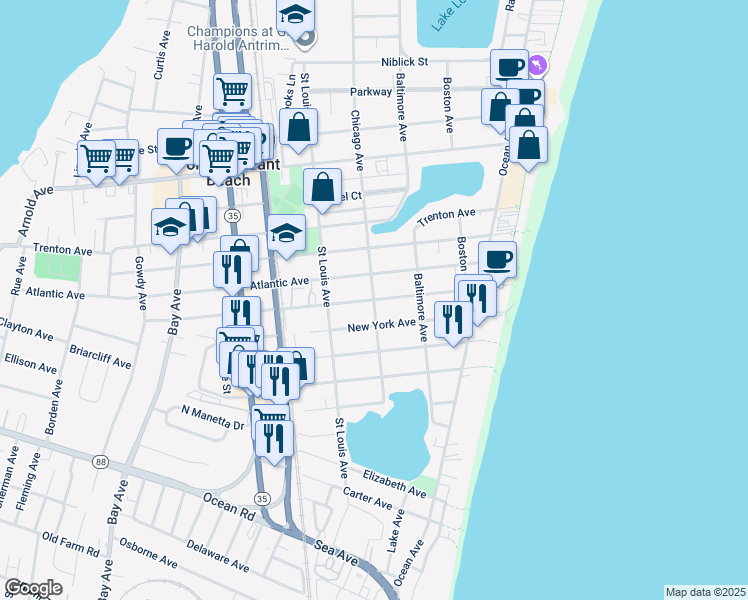Select the coffee cup marker near Niblick St
The height and width of the screenshot is (600, 748).
(x=509, y=67)
